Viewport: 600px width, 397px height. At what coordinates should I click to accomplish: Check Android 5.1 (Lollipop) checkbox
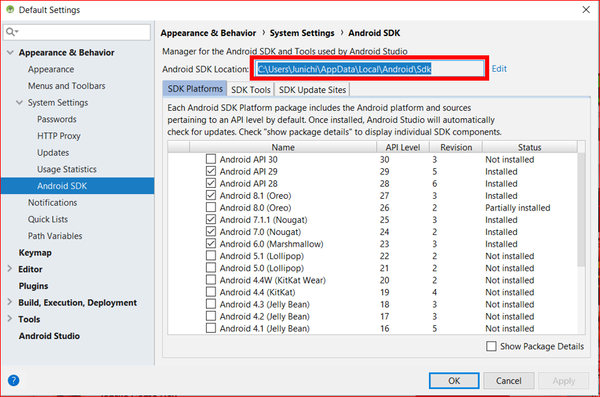click(211, 255)
